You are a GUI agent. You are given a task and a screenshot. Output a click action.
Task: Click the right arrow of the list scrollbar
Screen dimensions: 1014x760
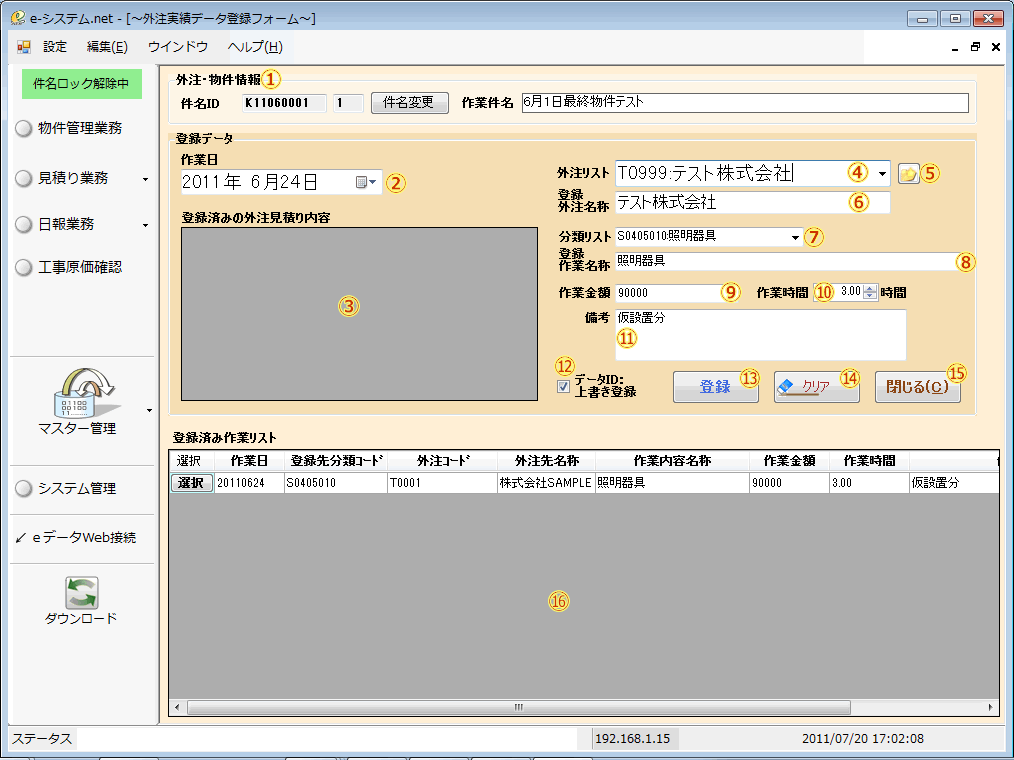[990, 707]
